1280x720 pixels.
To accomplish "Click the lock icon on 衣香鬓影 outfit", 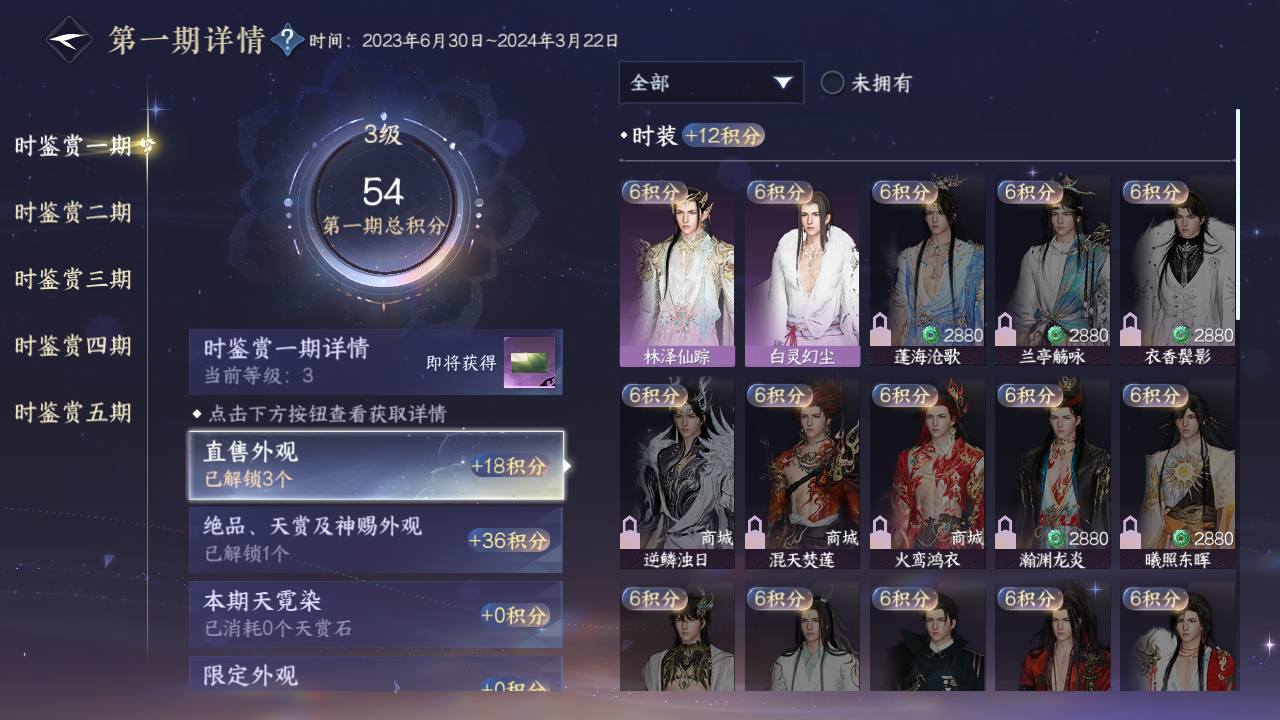I will click(1132, 329).
